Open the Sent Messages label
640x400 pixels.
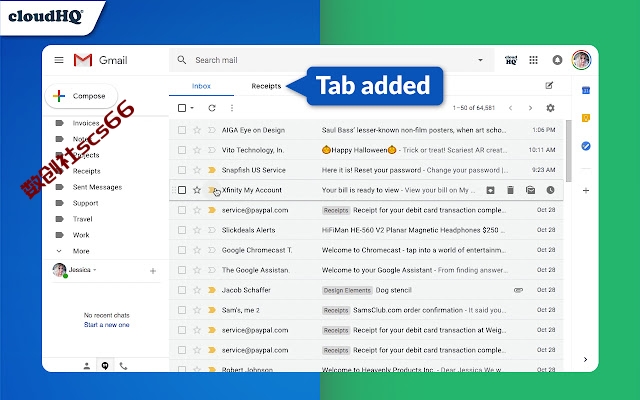pos(97,187)
